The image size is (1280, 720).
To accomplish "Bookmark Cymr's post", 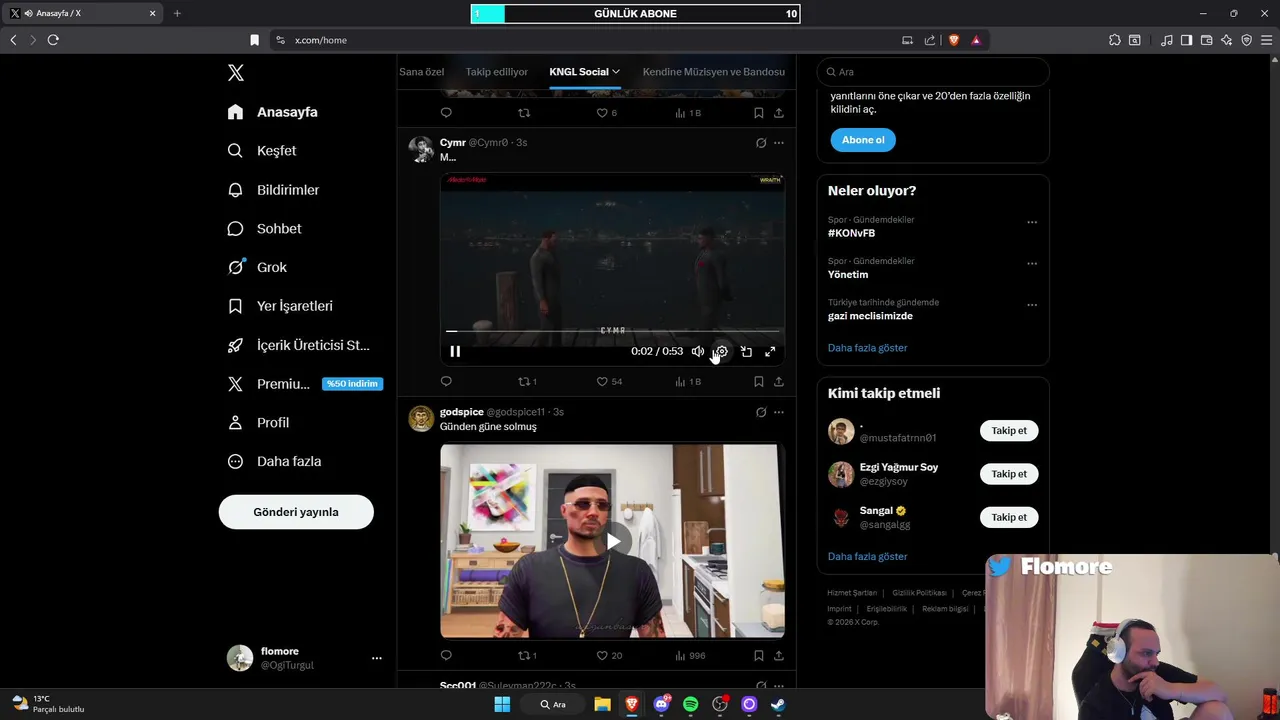I will coord(759,381).
